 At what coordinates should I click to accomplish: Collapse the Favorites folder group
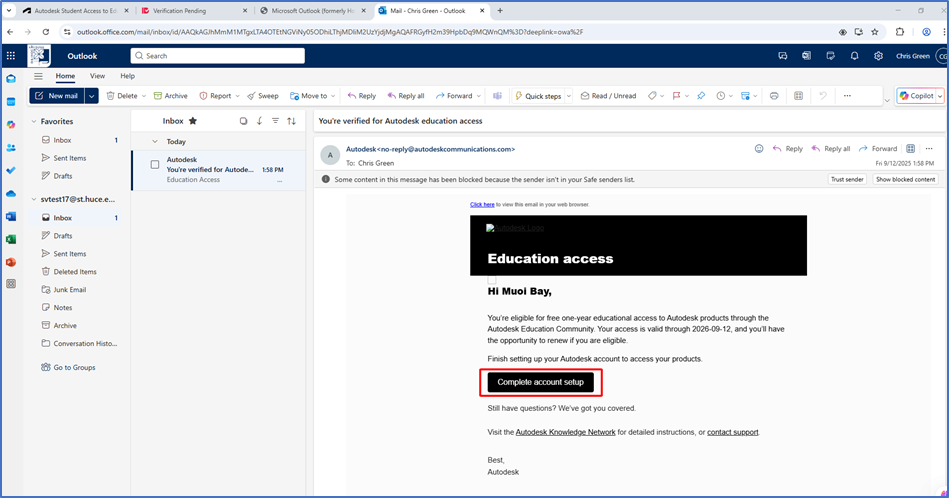click(34, 121)
